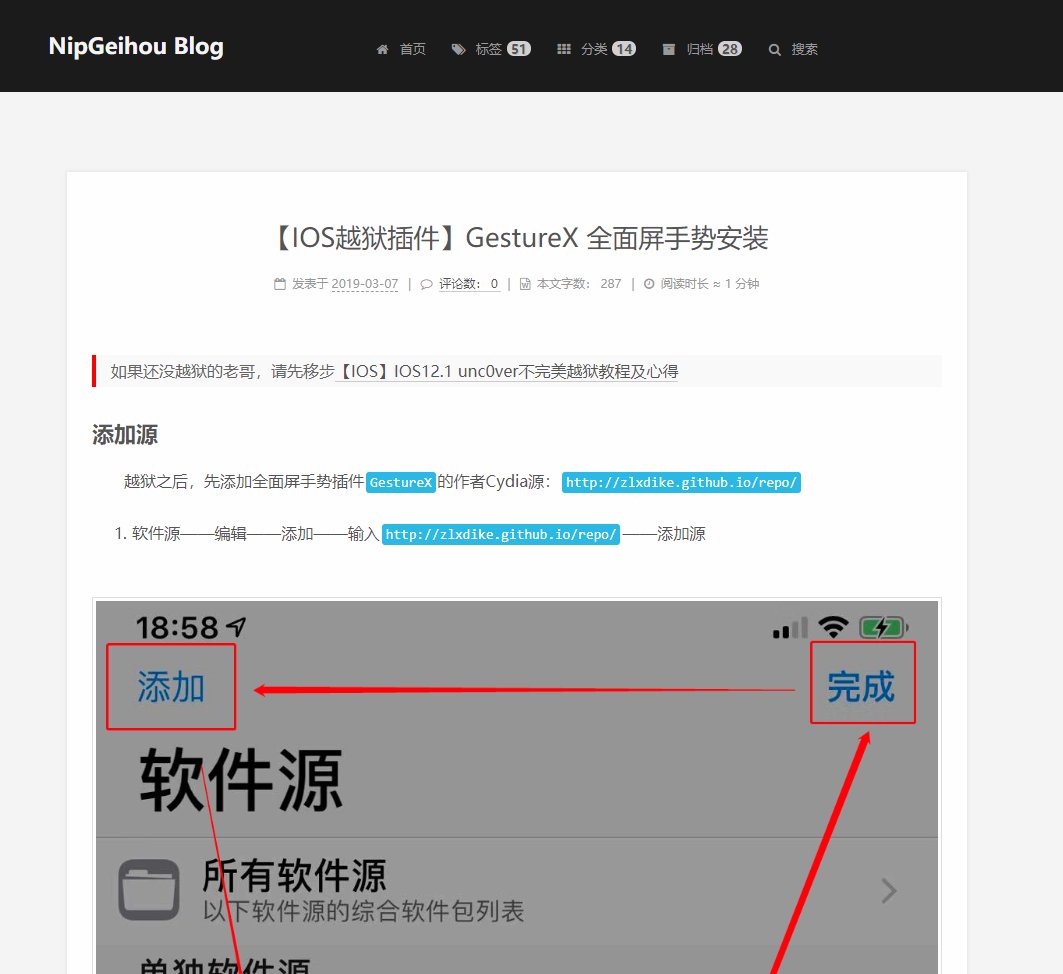The height and width of the screenshot is (974, 1063).
Task: Click the GestureX code tag
Action: pyautogui.click(x=401, y=483)
